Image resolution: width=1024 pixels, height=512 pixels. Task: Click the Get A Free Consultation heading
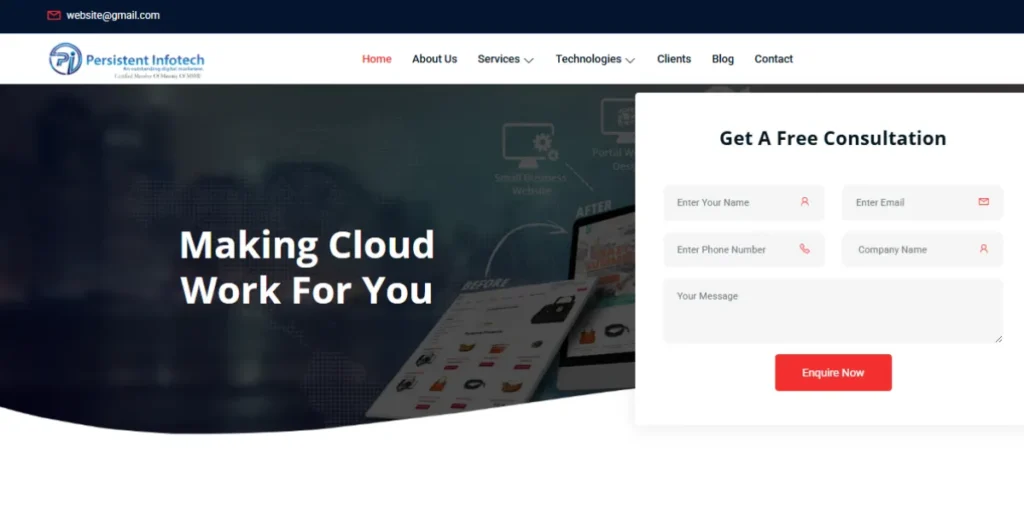tap(833, 138)
